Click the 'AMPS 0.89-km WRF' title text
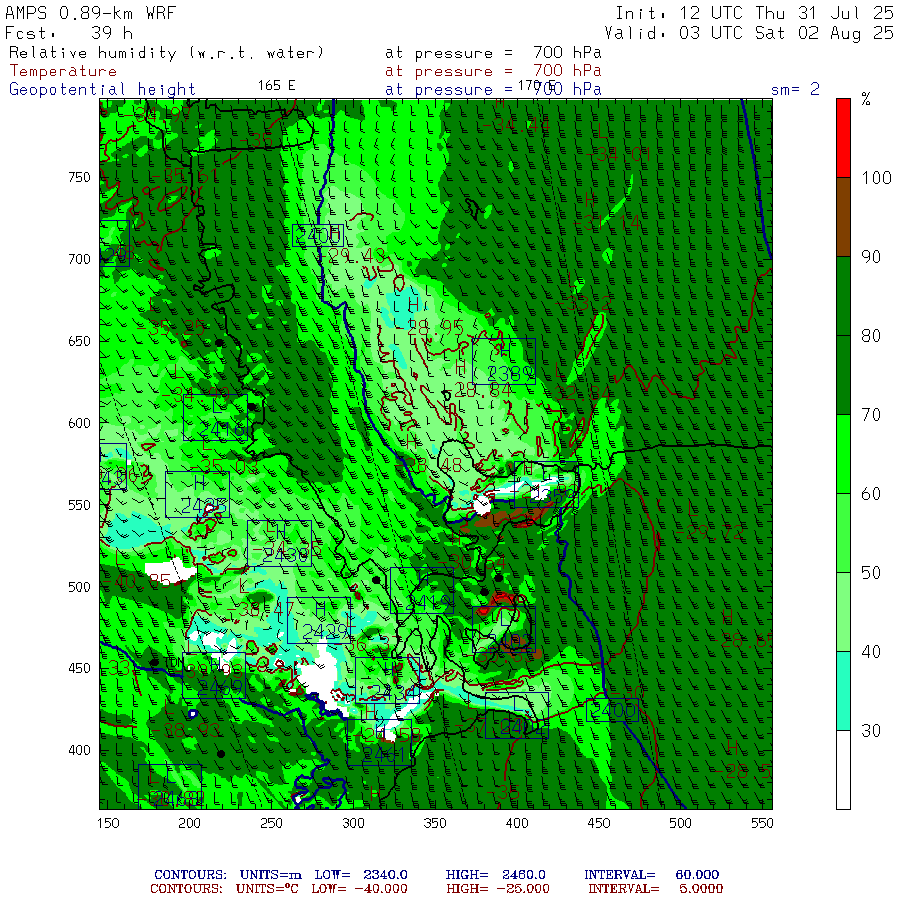Viewport: 900px width, 900px height. point(90,13)
